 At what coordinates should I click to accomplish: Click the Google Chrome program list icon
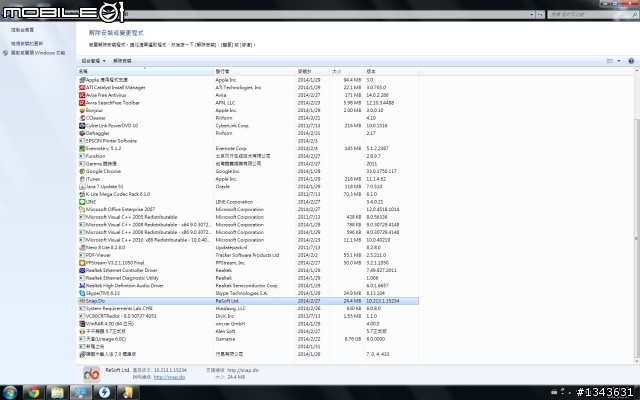(x=82, y=171)
